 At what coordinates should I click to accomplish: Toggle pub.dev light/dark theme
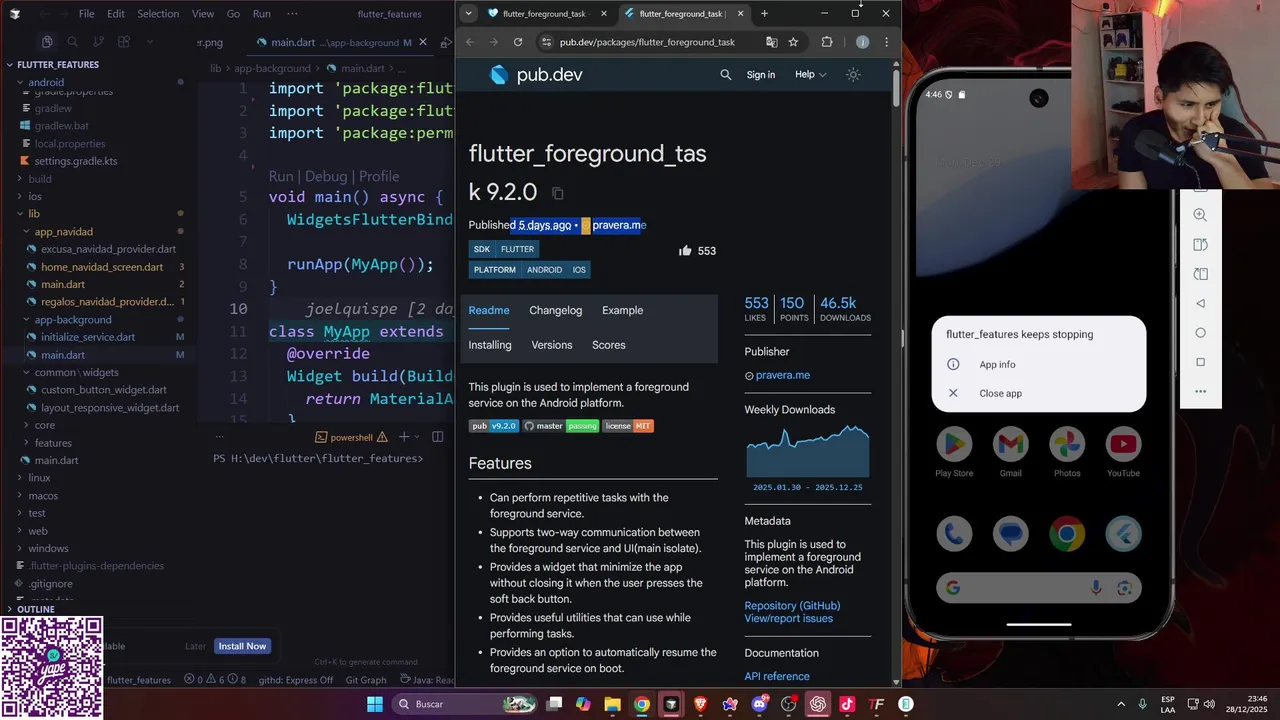853,75
